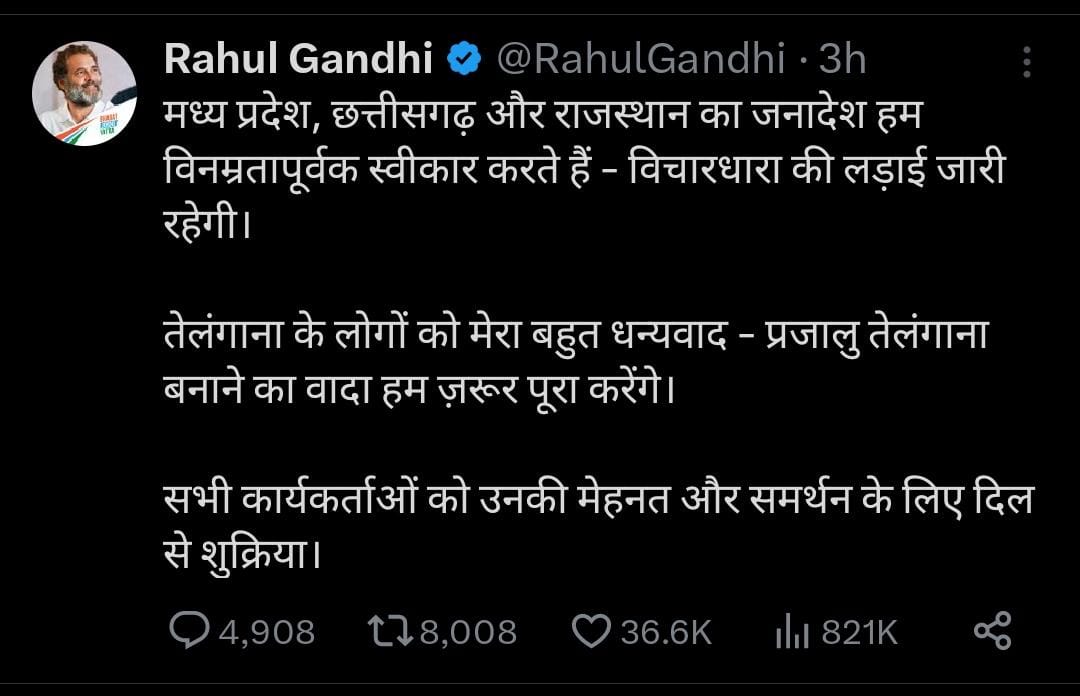Open the three-dot more options menu
The height and width of the screenshot is (696, 1080).
(x=1027, y=62)
